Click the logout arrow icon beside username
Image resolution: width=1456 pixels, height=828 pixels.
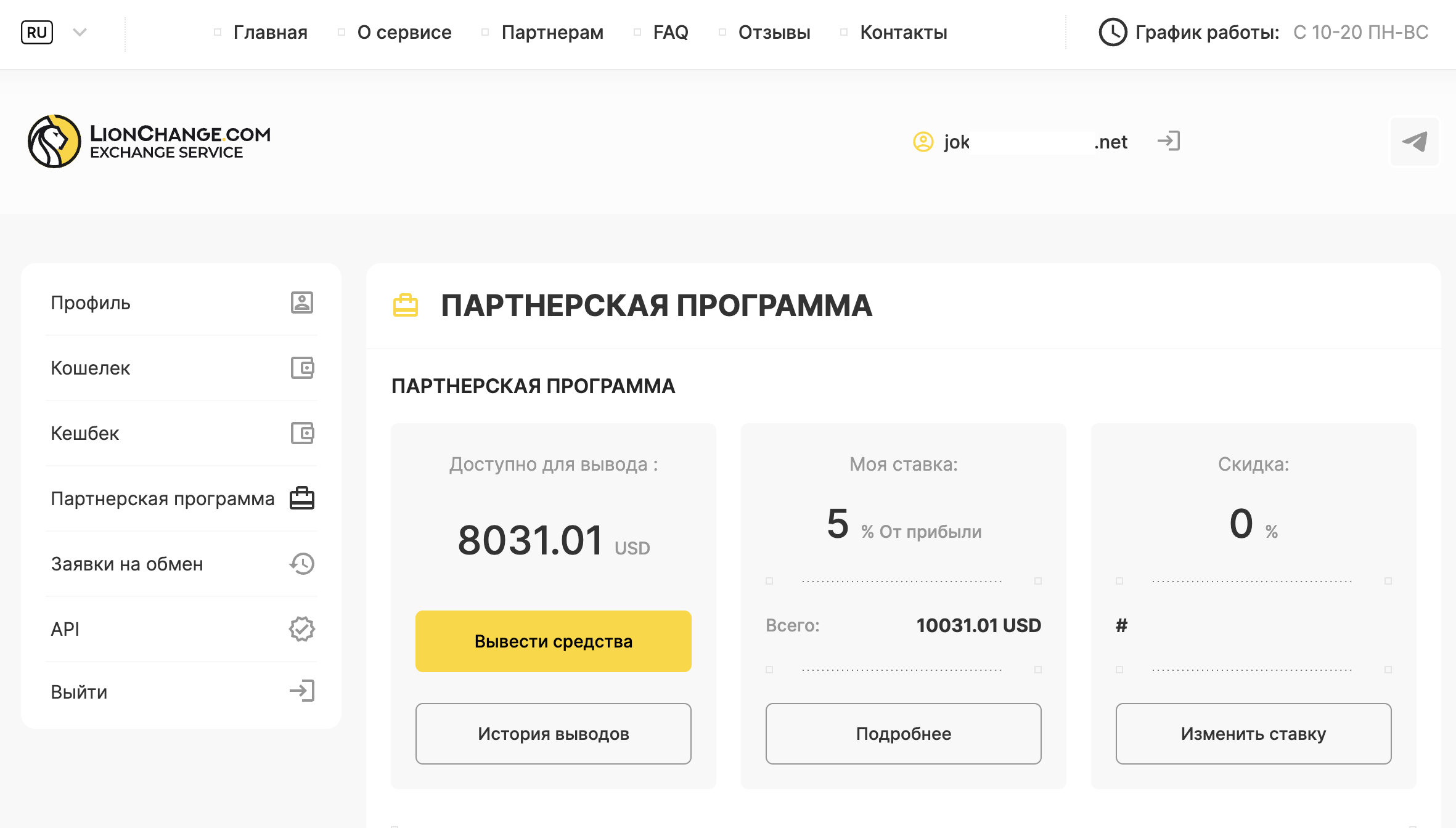pyautogui.click(x=1169, y=141)
